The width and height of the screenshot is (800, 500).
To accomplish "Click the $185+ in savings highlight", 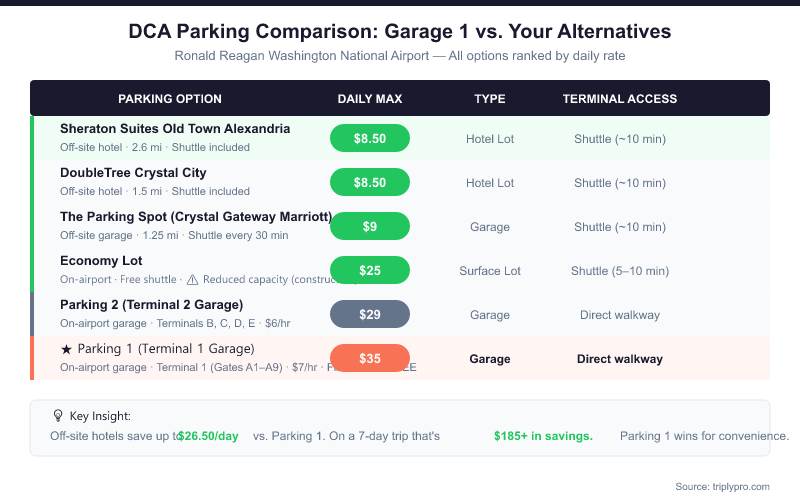I will [x=543, y=436].
